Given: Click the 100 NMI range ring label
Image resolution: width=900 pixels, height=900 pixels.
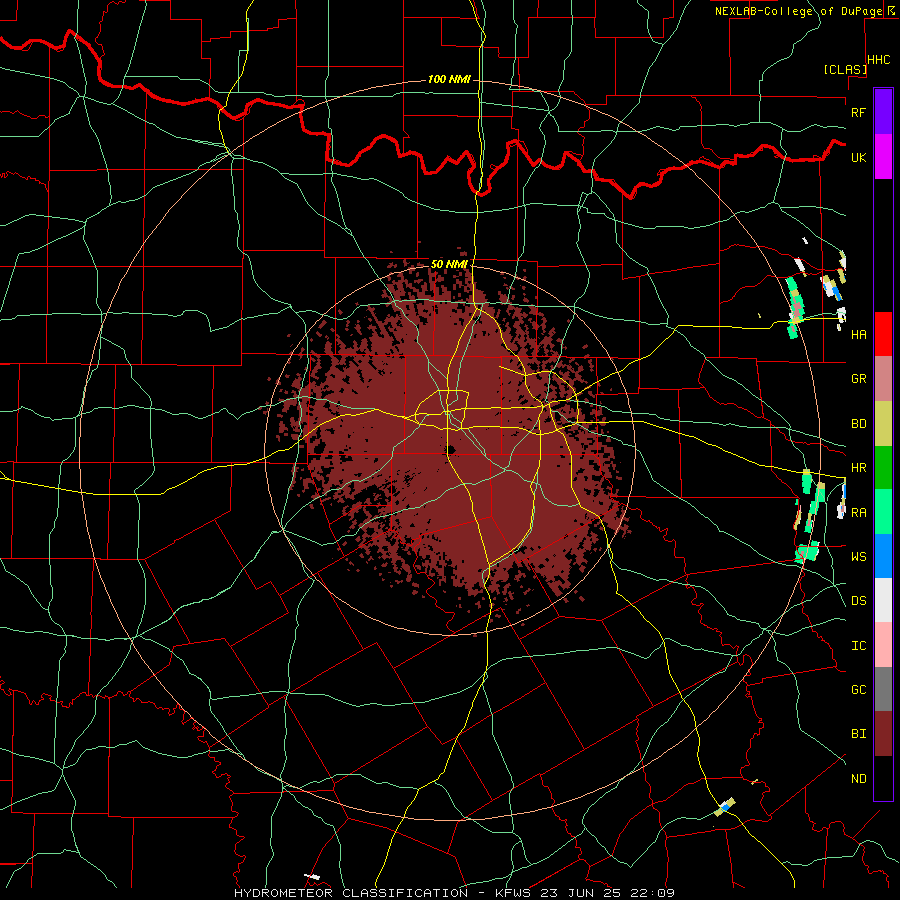Looking at the screenshot, I should coord(449,79).
